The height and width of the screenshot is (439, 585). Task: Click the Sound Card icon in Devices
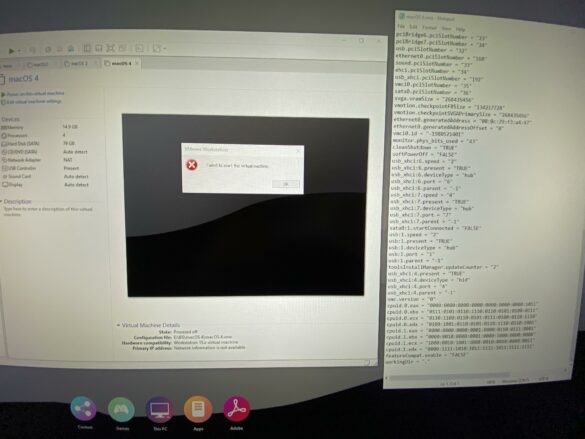coord(5,177)
